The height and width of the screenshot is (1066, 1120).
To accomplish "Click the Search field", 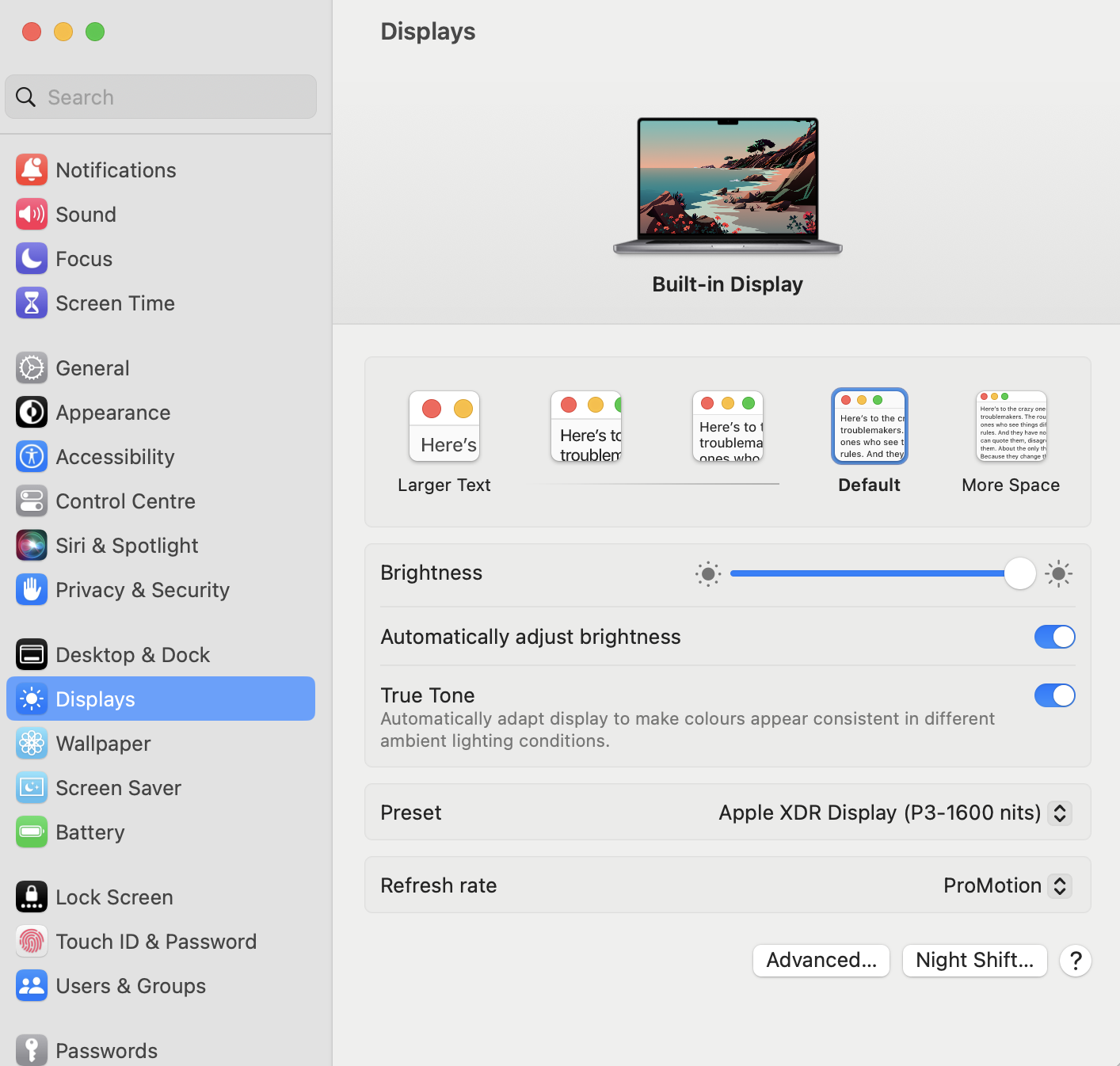I will (x=161, y=97).
